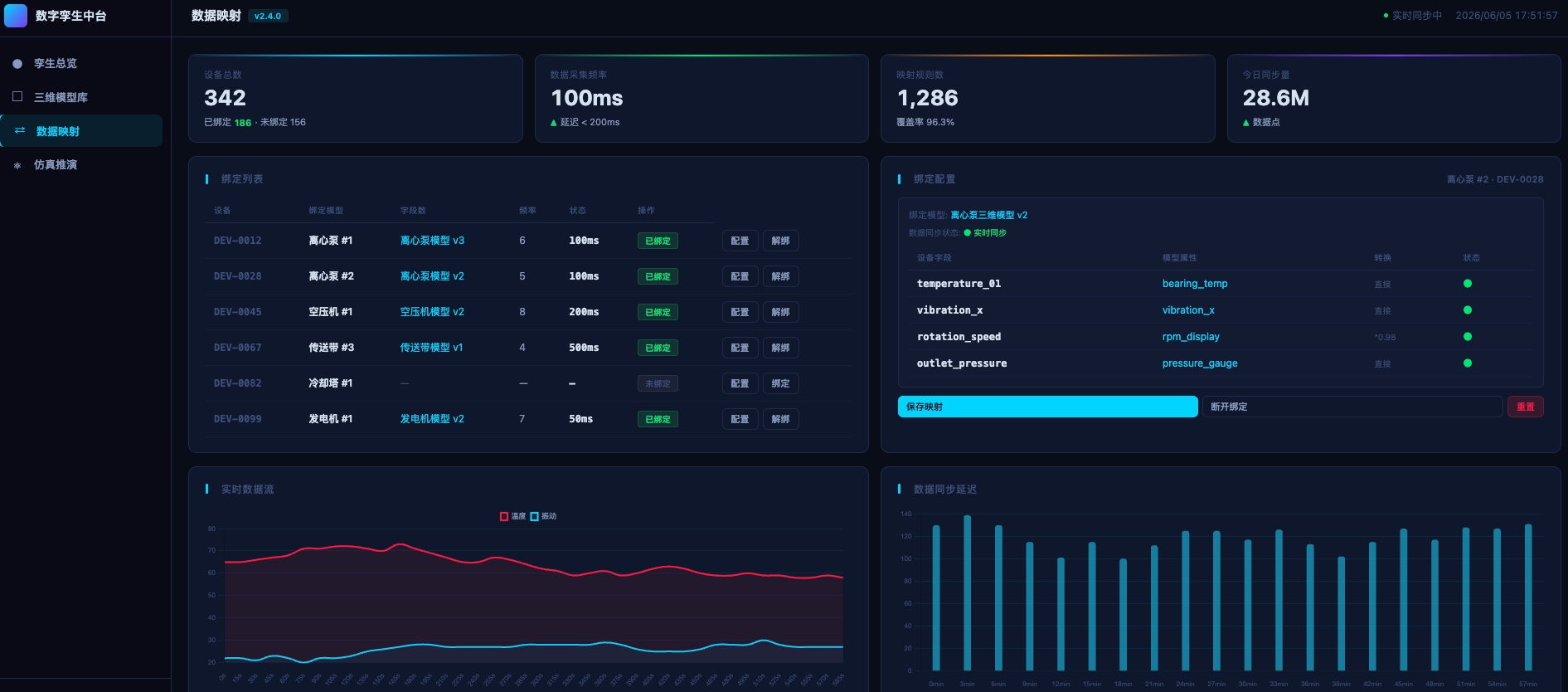
Task: Toggle the 温度 legend series
Action: pos(512,516)
